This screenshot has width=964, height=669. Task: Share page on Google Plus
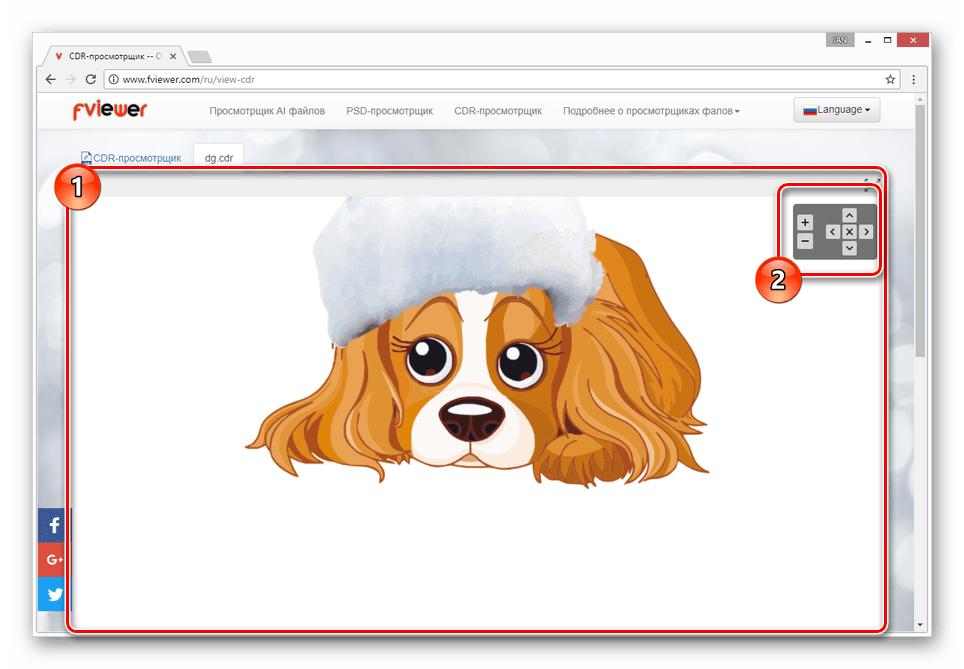[x=52, y=560]
